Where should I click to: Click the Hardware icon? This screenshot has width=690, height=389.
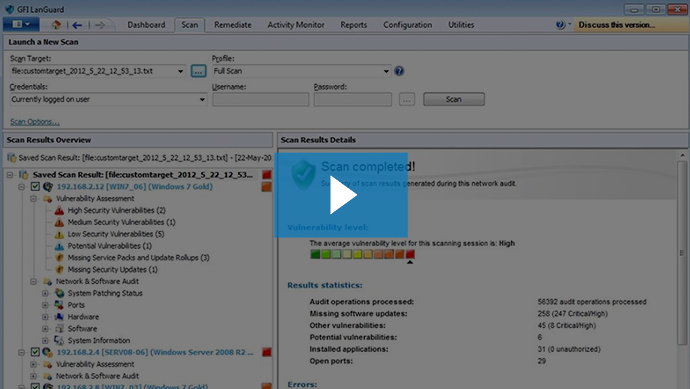pyautogui.click(x=59, y=317)
